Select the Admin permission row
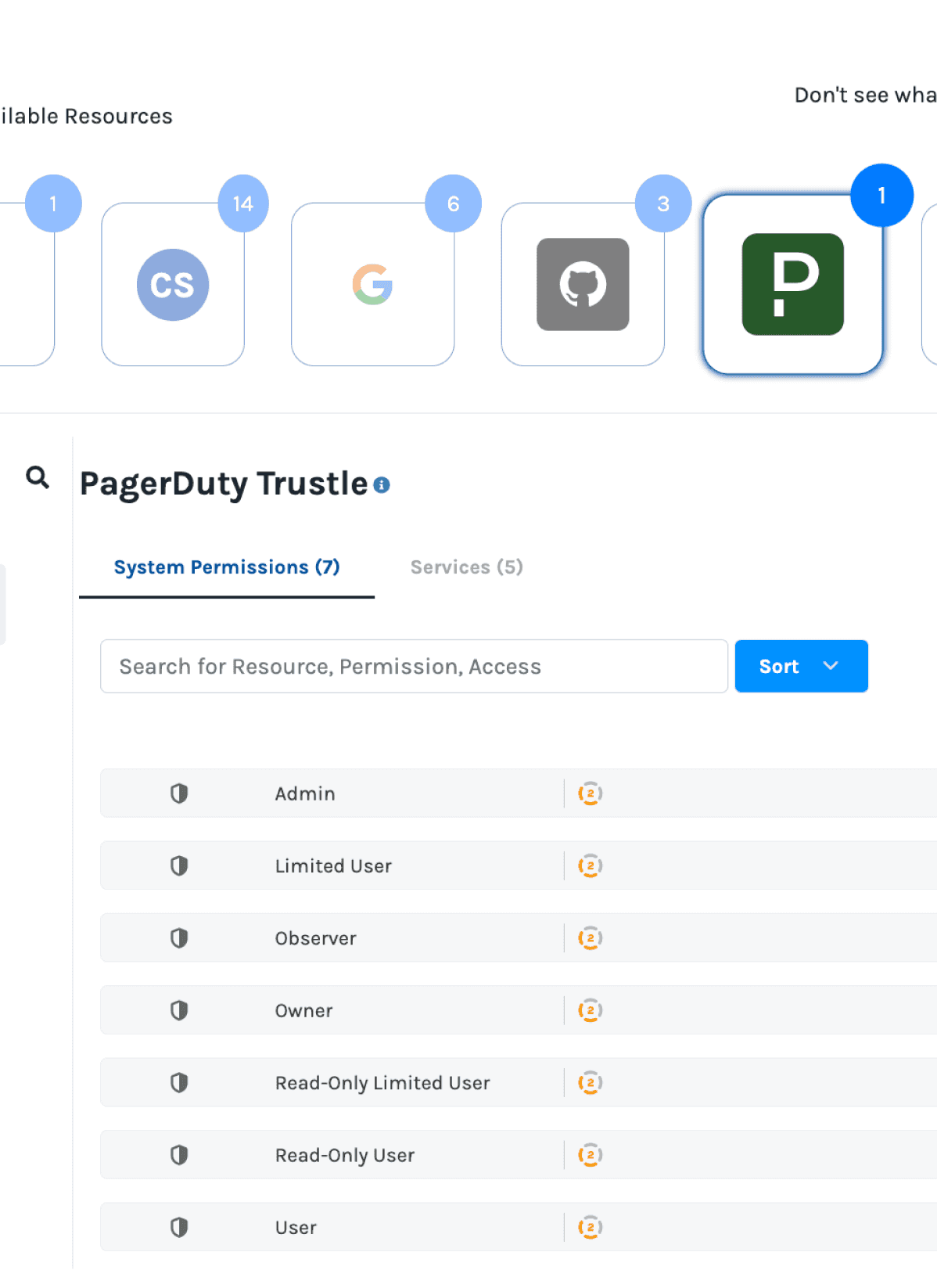The height and width of the screenshot is (1288, 937). click(519, 793)
